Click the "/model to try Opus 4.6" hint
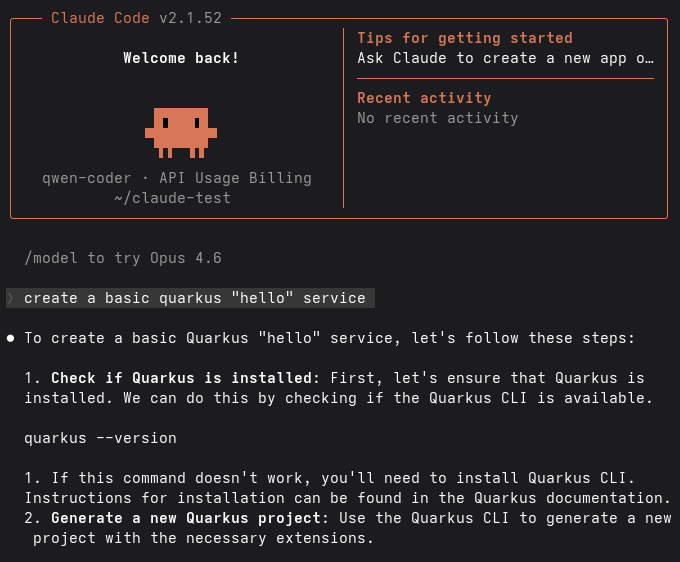 (x=123, y=258)
